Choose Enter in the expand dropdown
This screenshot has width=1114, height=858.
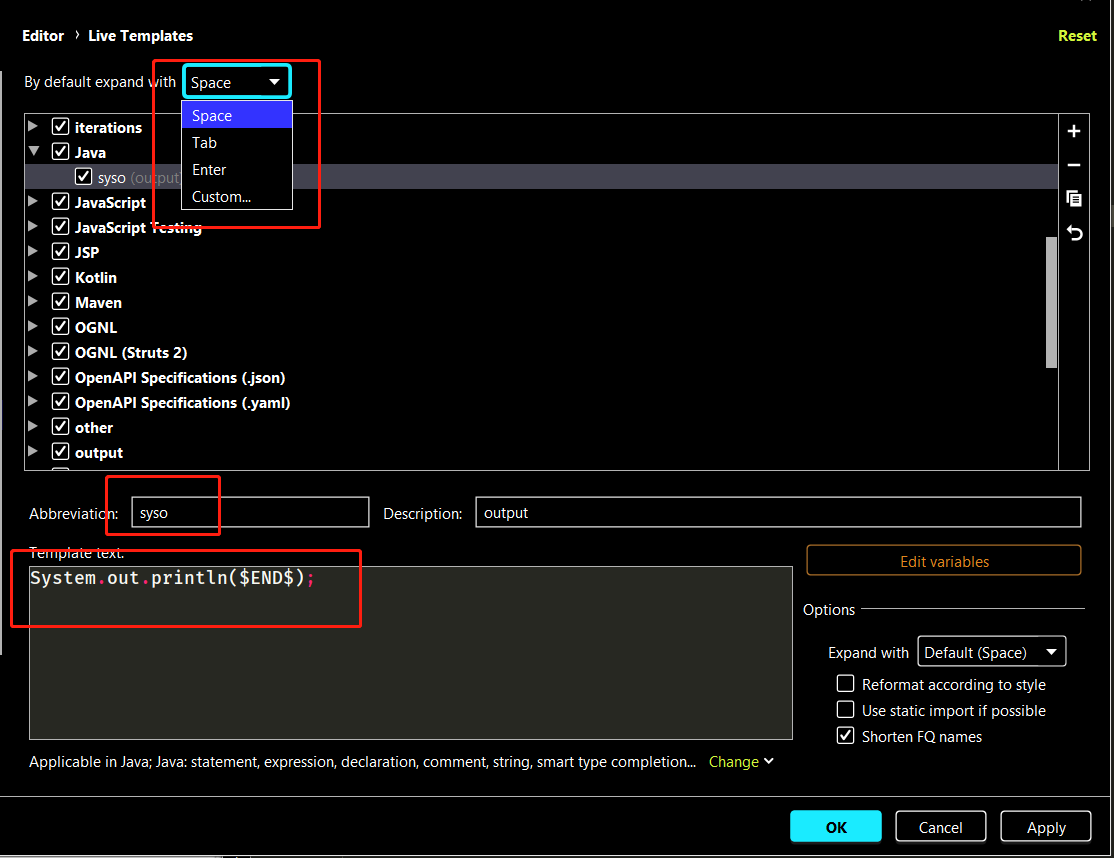click(209, 170)
